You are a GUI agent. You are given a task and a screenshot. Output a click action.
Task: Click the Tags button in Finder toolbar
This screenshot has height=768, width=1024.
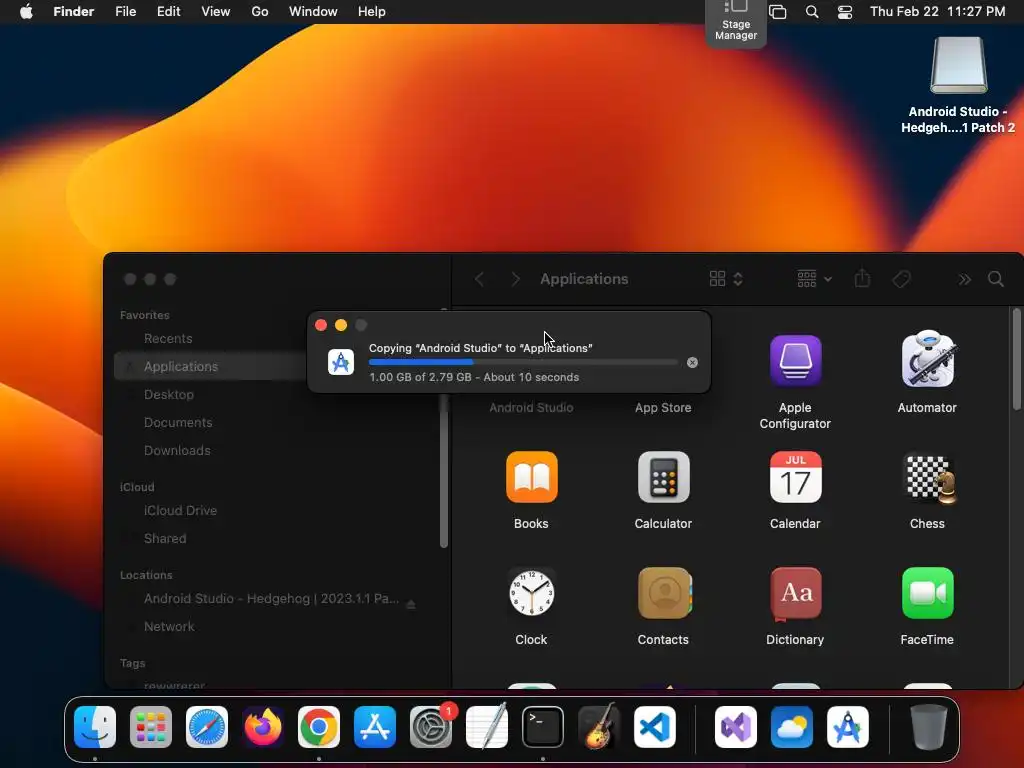point(901,279)
